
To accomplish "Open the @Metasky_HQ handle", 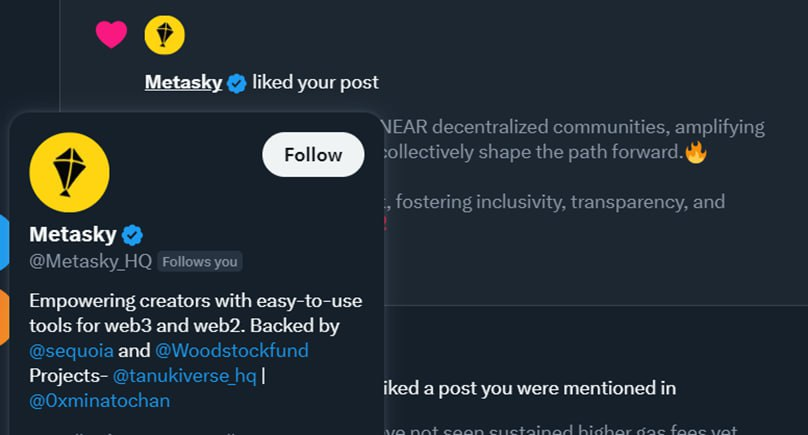I will pos(90,262).
